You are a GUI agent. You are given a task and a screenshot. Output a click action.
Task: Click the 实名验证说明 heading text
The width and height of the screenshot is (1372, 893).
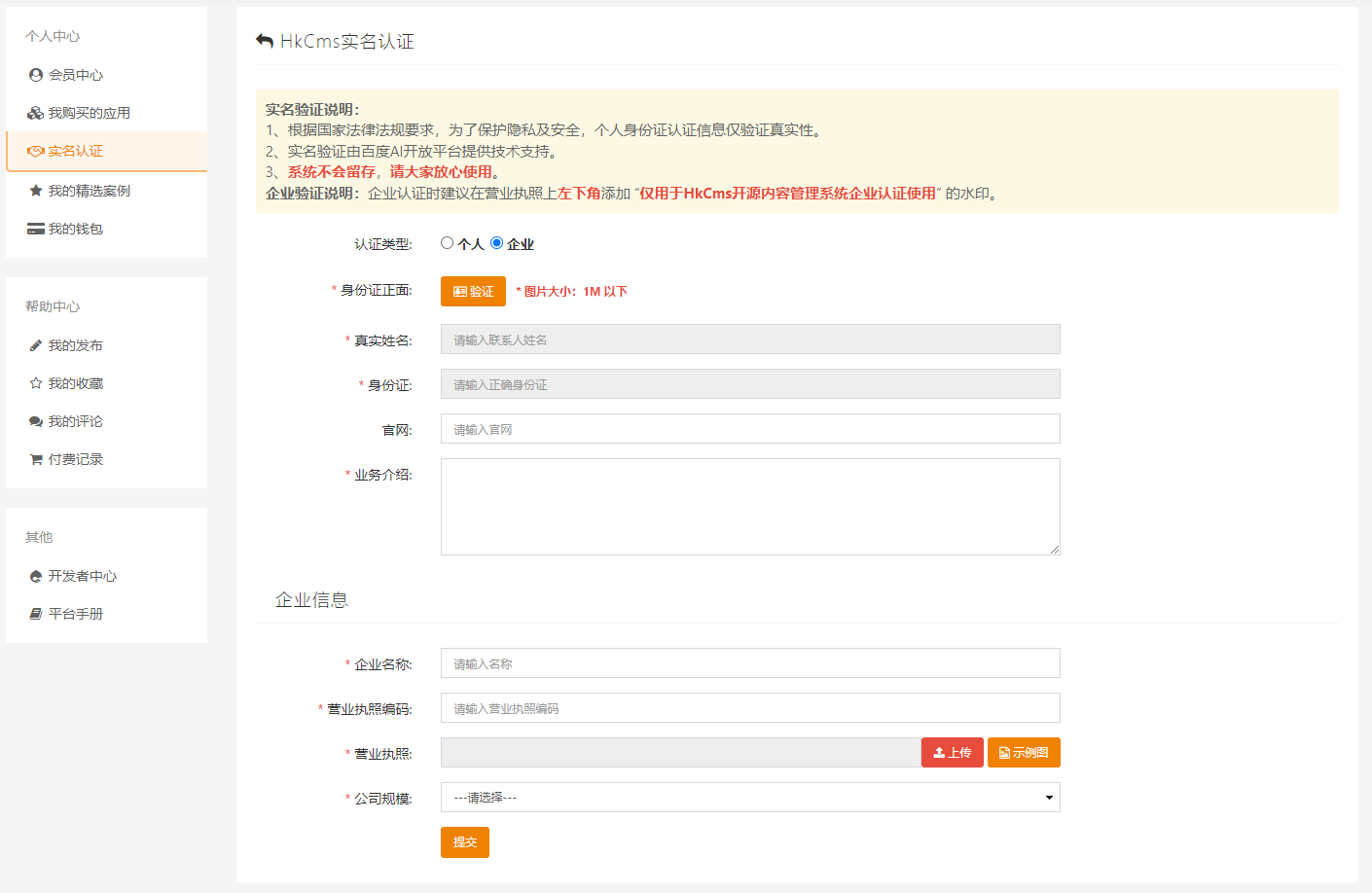coord(312,109)
